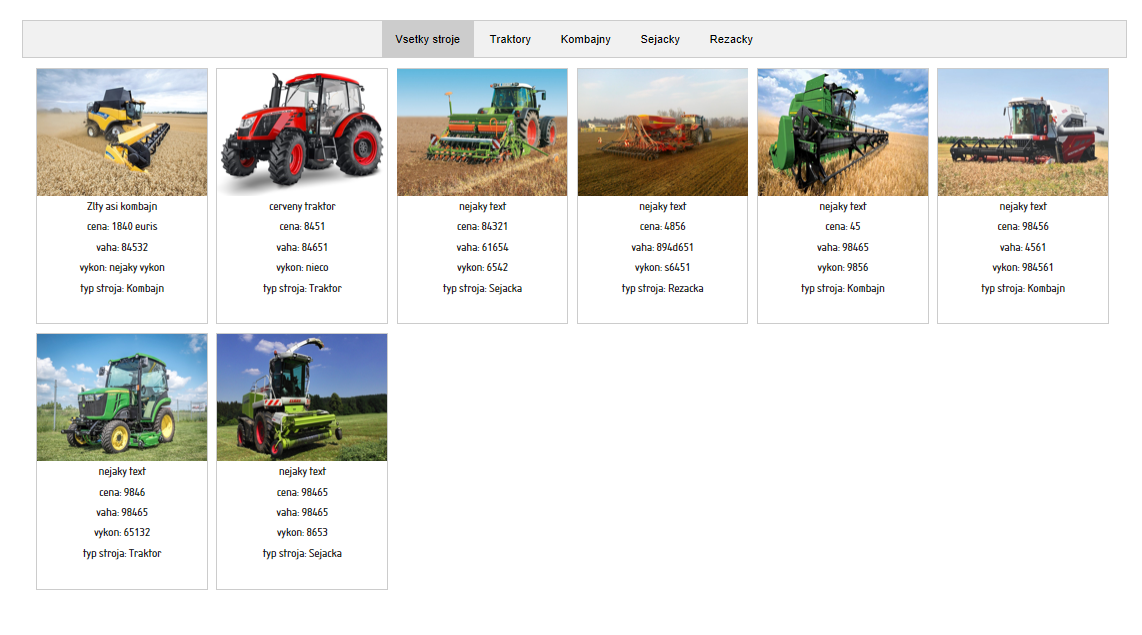
Task: Click the text vaha: 61654
Action: point(482,248)
